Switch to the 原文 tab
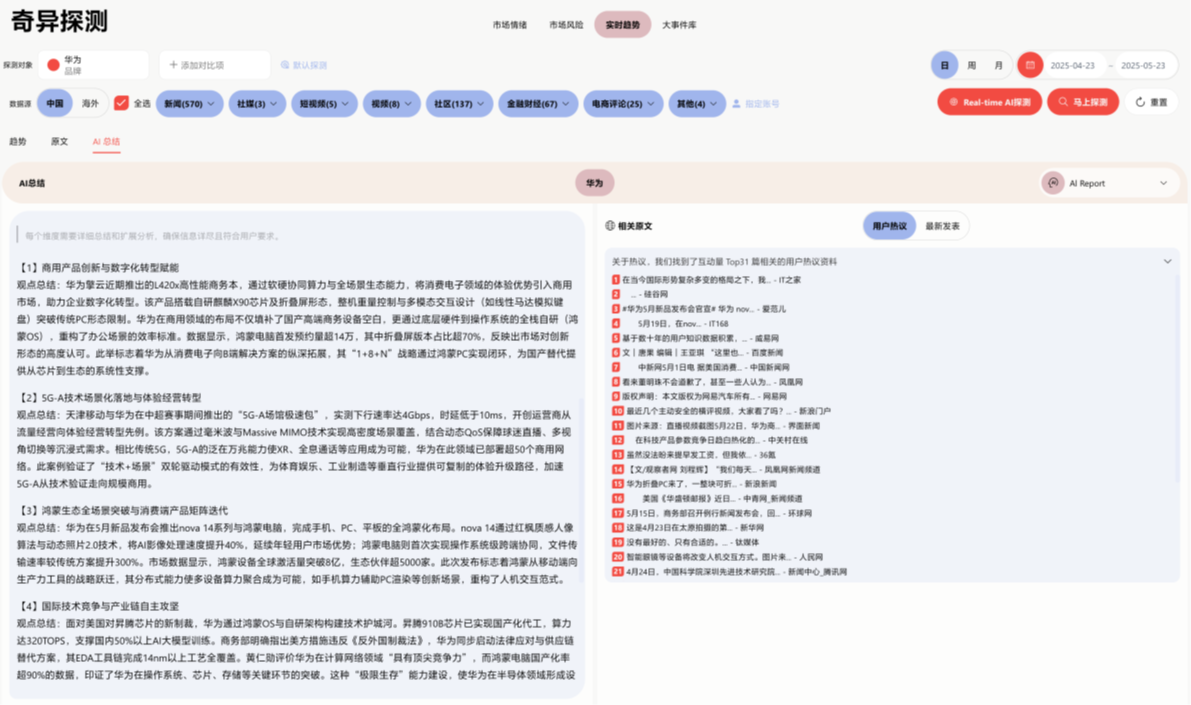 click(x=60, y=142)
